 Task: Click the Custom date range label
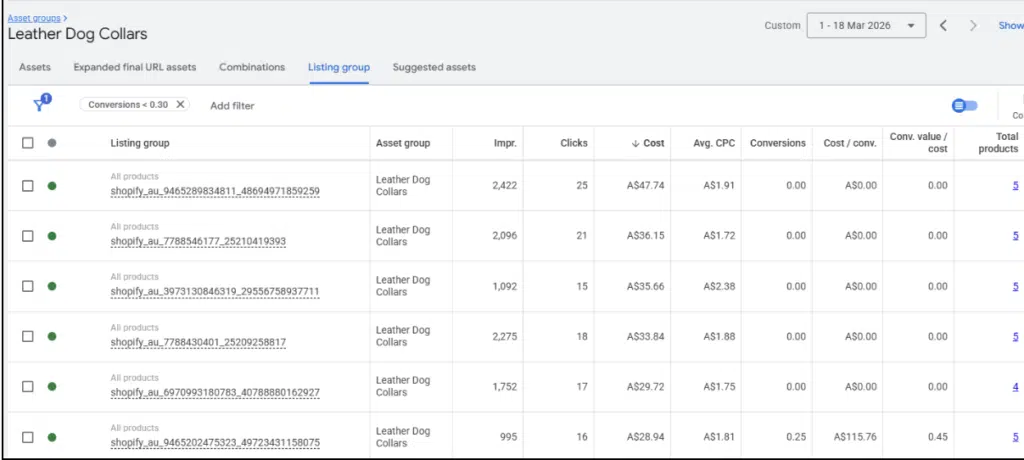pos(782,25)
